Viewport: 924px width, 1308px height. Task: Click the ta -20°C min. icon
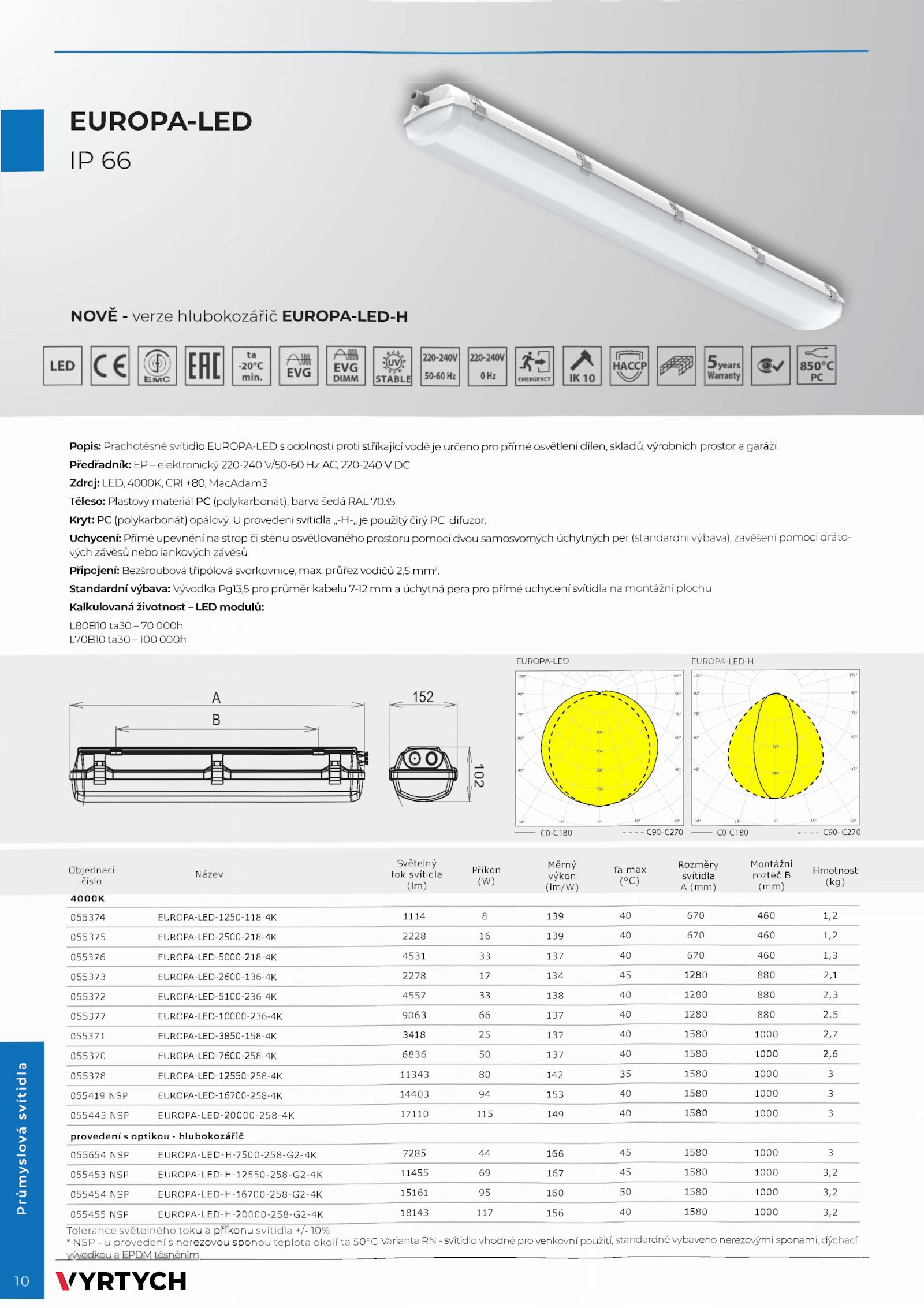pos(251,366)
